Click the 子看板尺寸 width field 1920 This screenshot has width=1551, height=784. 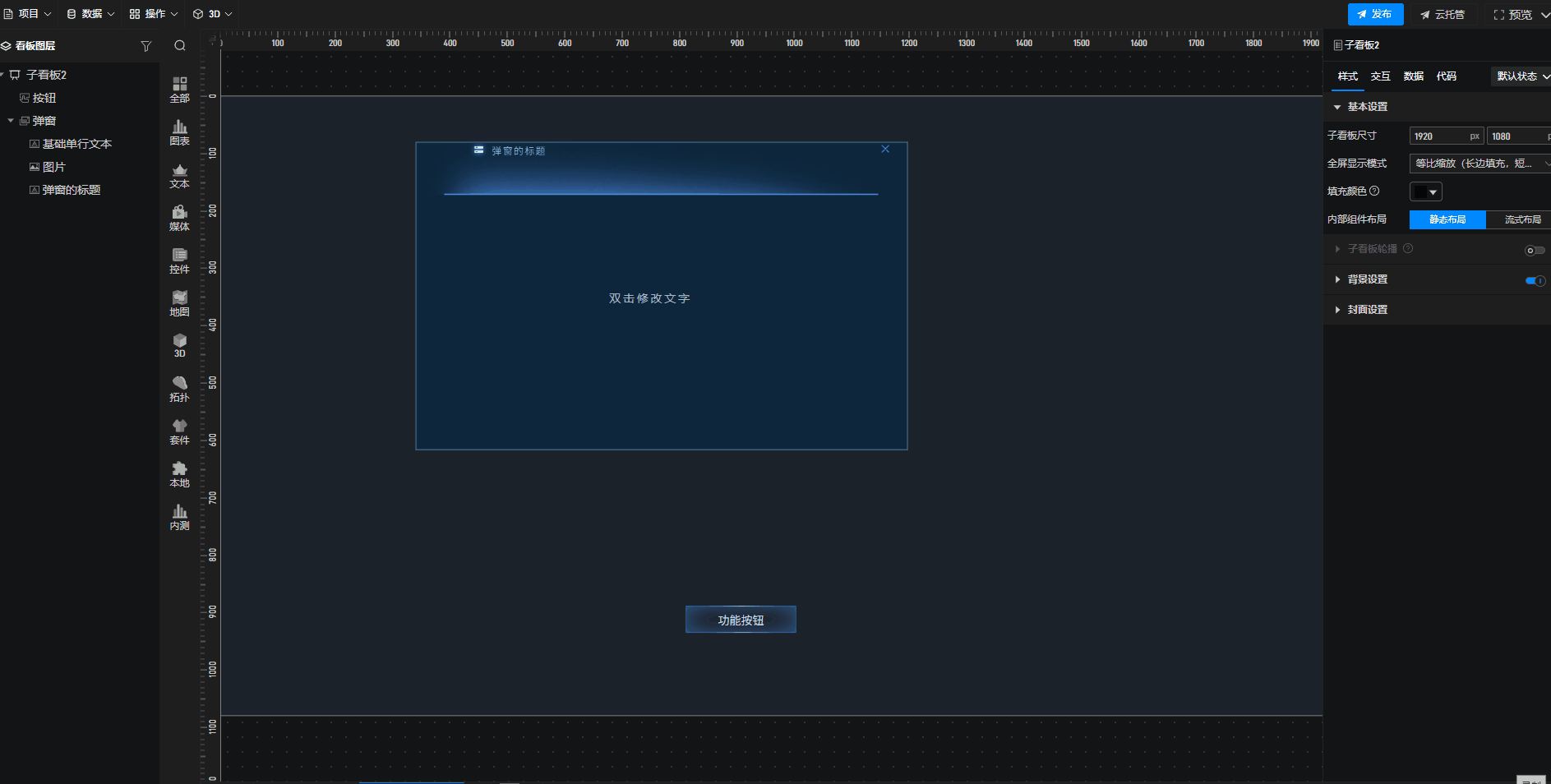(x=1438, y=136)
